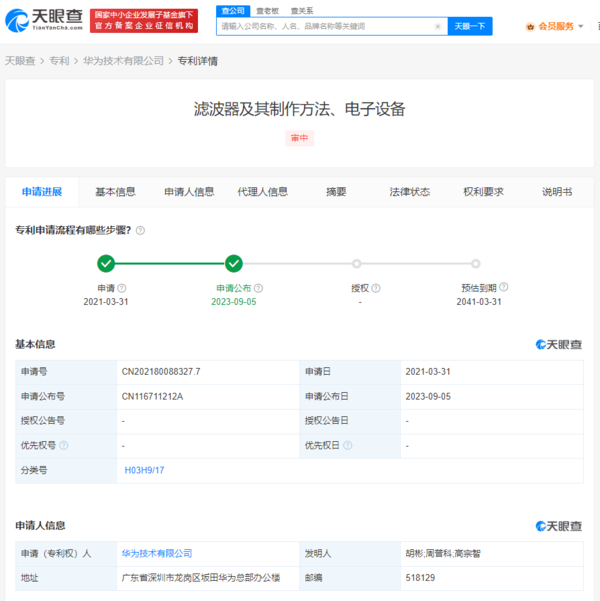This screenshot has height=601, width=600.
Task: Focus the company name search input field
Action: 325,26
